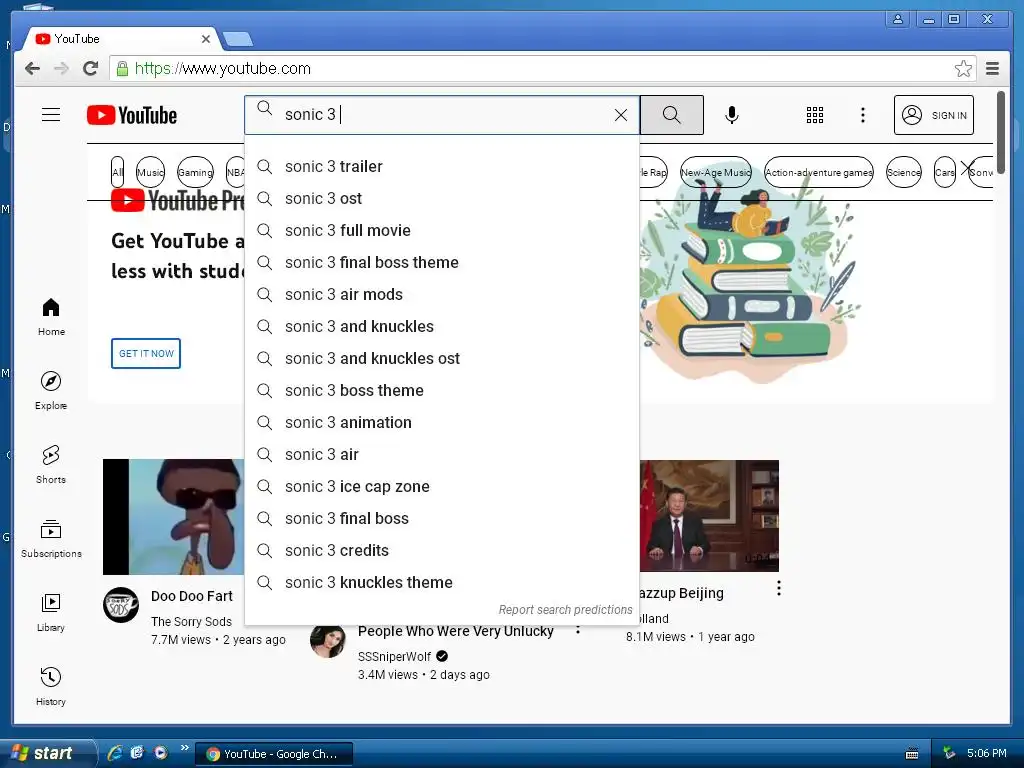Start voice search with microphone
Viewport: 1024px width, 768px height.
click(731, 115)
